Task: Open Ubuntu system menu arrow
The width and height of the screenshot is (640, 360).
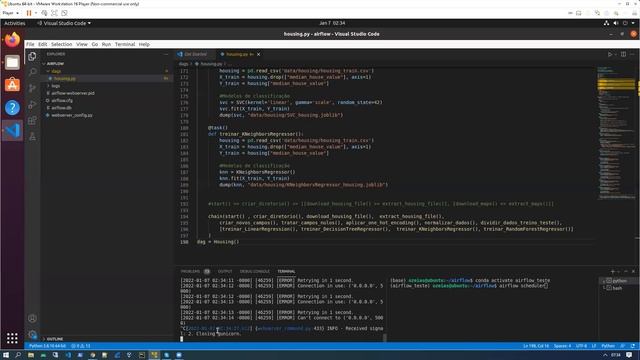Action: 633,23
